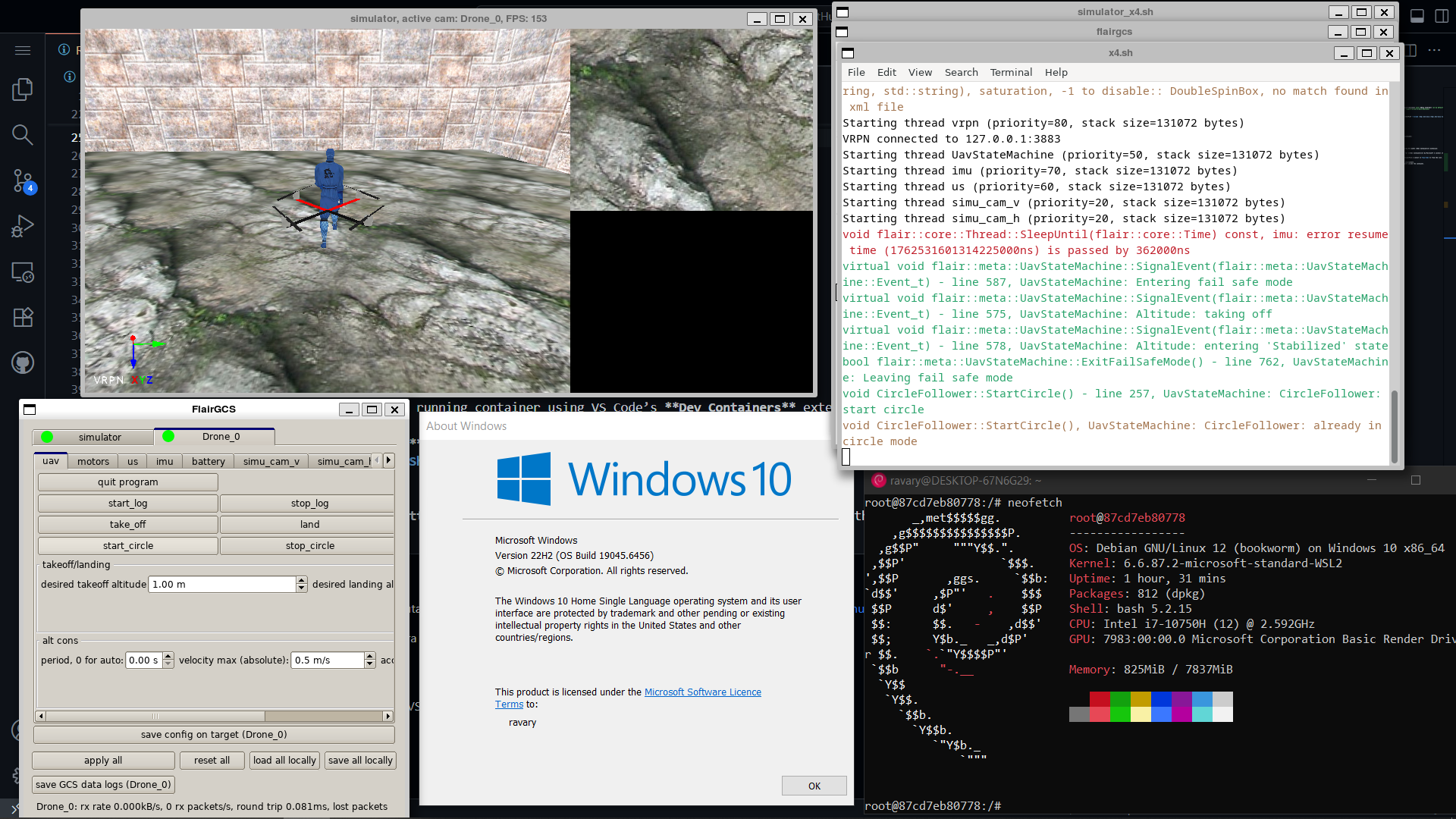1456x819 pixels.
Task: Open the Search view in VS Code
Action: (x=23, y=135)
